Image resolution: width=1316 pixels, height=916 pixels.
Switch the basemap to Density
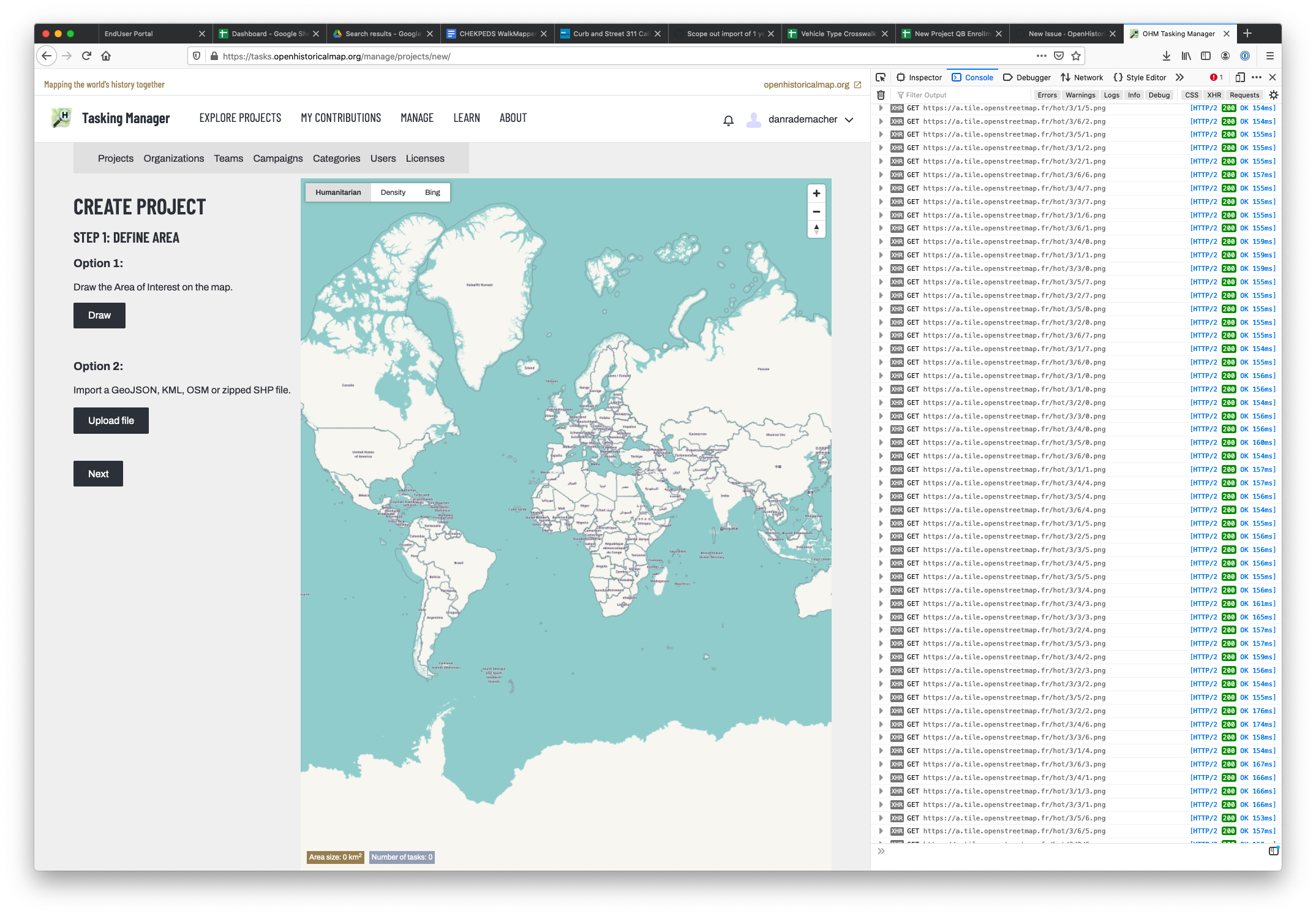(393, 192)
